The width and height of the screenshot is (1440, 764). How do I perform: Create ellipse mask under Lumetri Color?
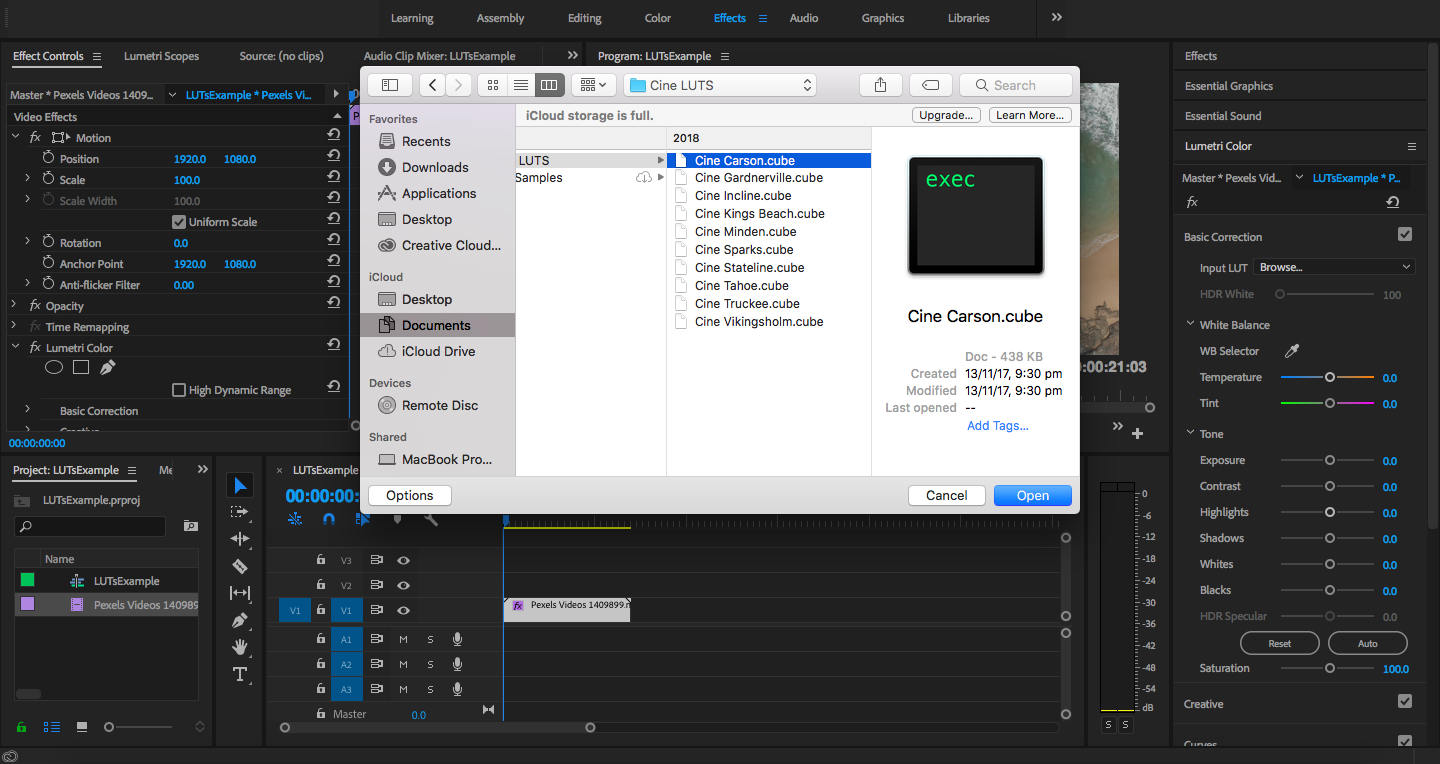coord(54,368)
